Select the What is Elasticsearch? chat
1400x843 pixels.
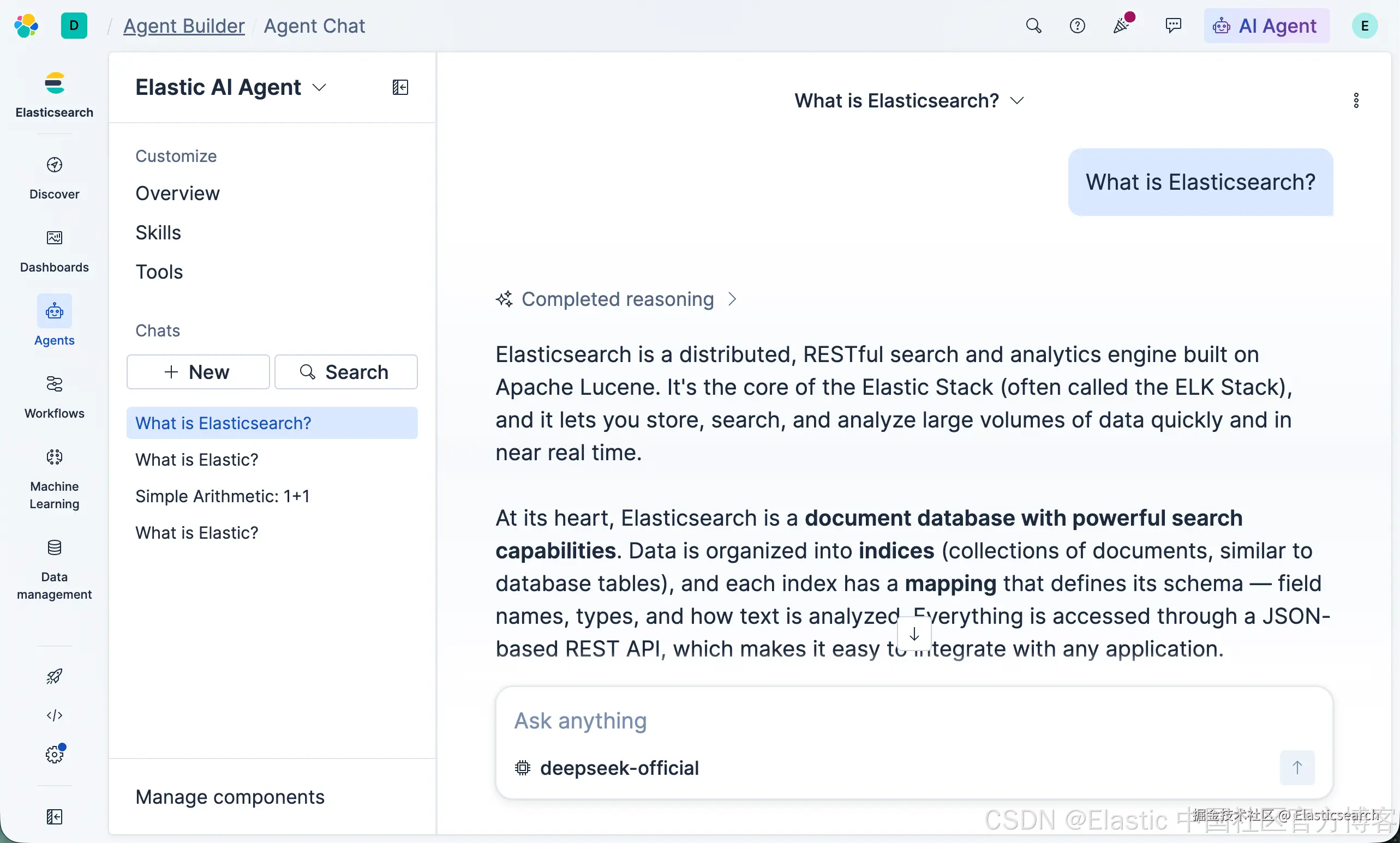point(272,423)
